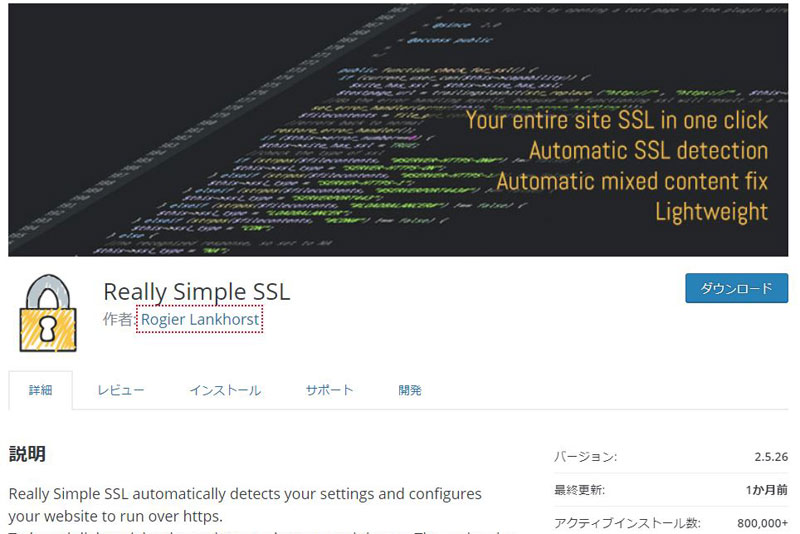This screenshot has height=534, width=800.
Task: Switch to the 開発 tab
Action: click(410, 390)
